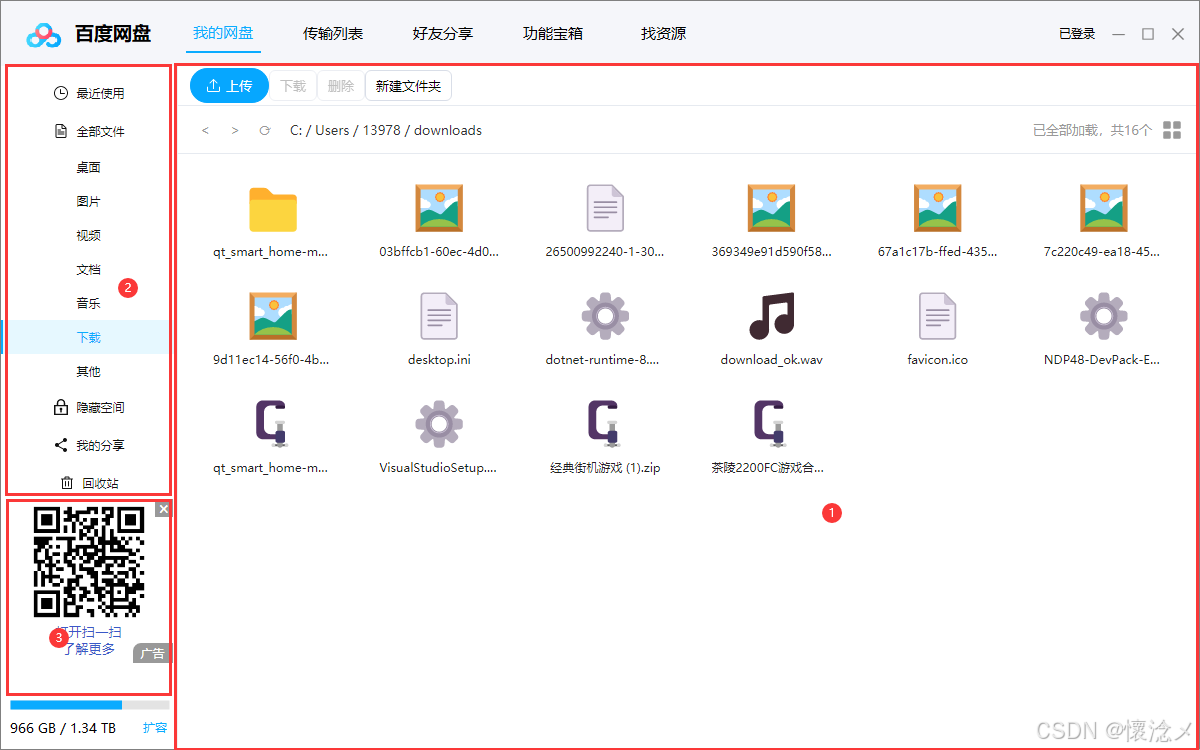Switch to the 好友分享 tab
The width and height of the screenshot is (1200, 750).
443,34
